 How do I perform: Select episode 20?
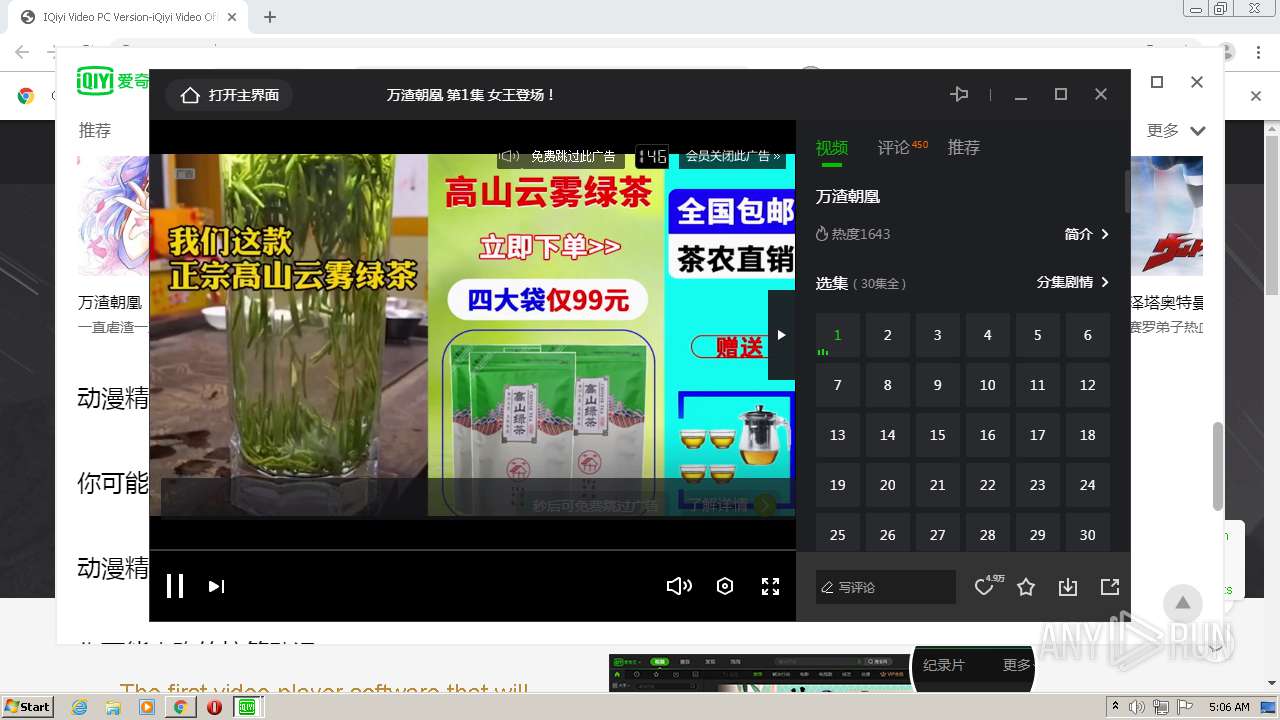coord(888,485)
